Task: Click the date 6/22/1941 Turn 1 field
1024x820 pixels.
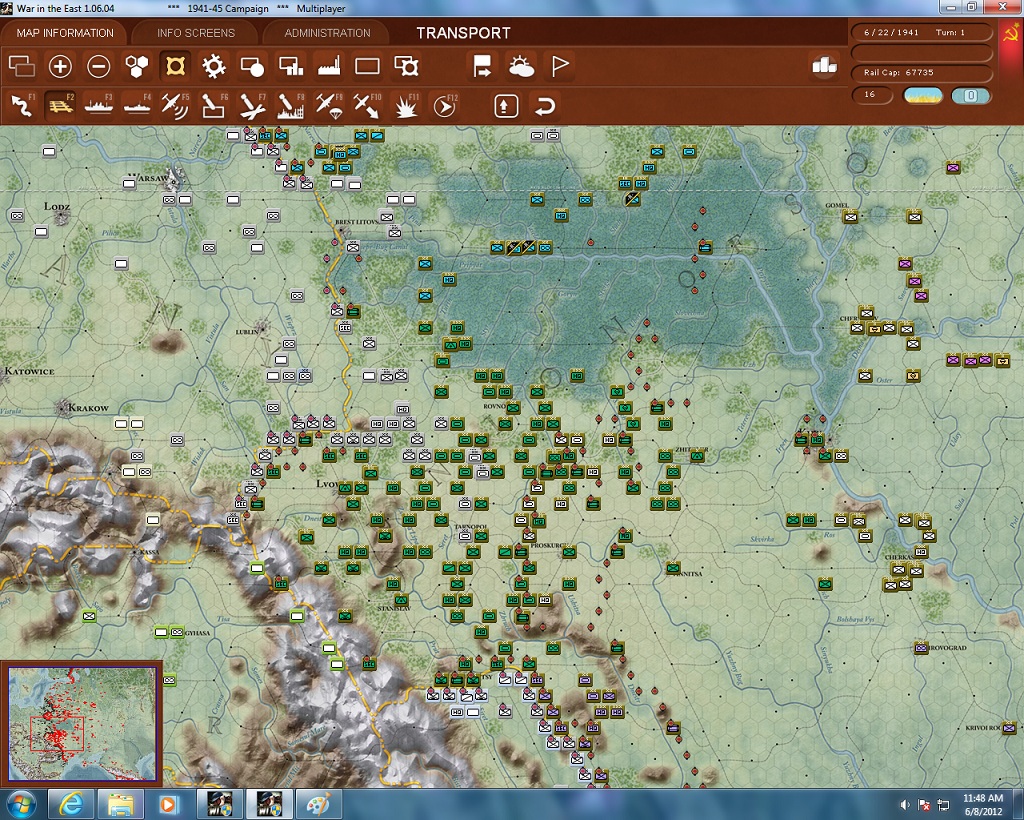Action: tap(921, 32)
